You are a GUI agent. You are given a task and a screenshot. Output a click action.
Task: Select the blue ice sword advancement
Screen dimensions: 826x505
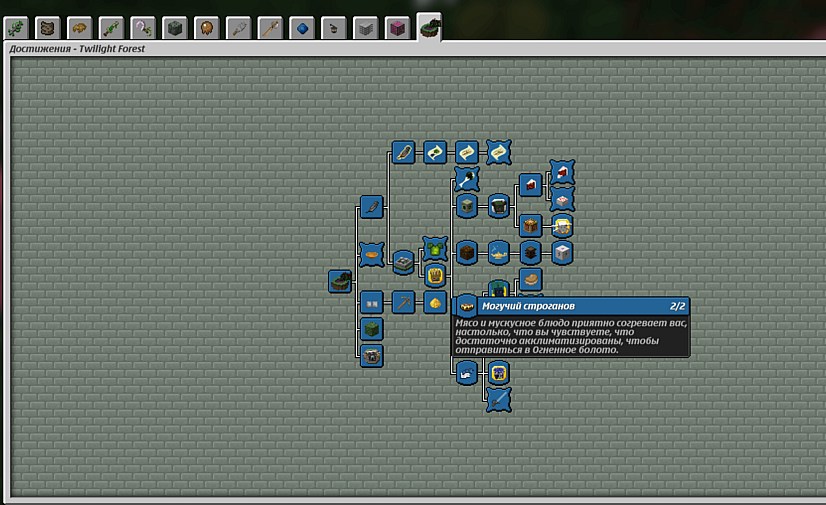[x=498, y=400]
